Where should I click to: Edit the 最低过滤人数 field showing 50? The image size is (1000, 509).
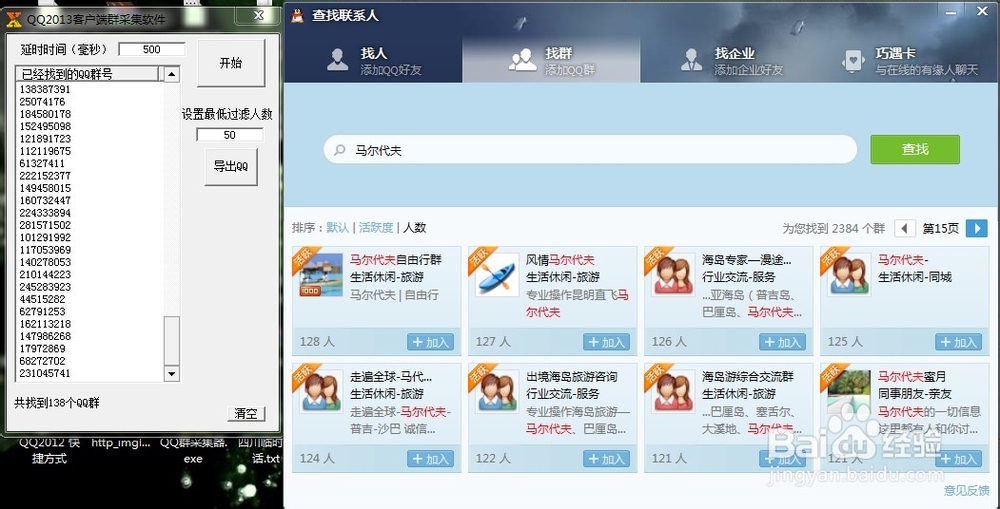click(230, 135)
